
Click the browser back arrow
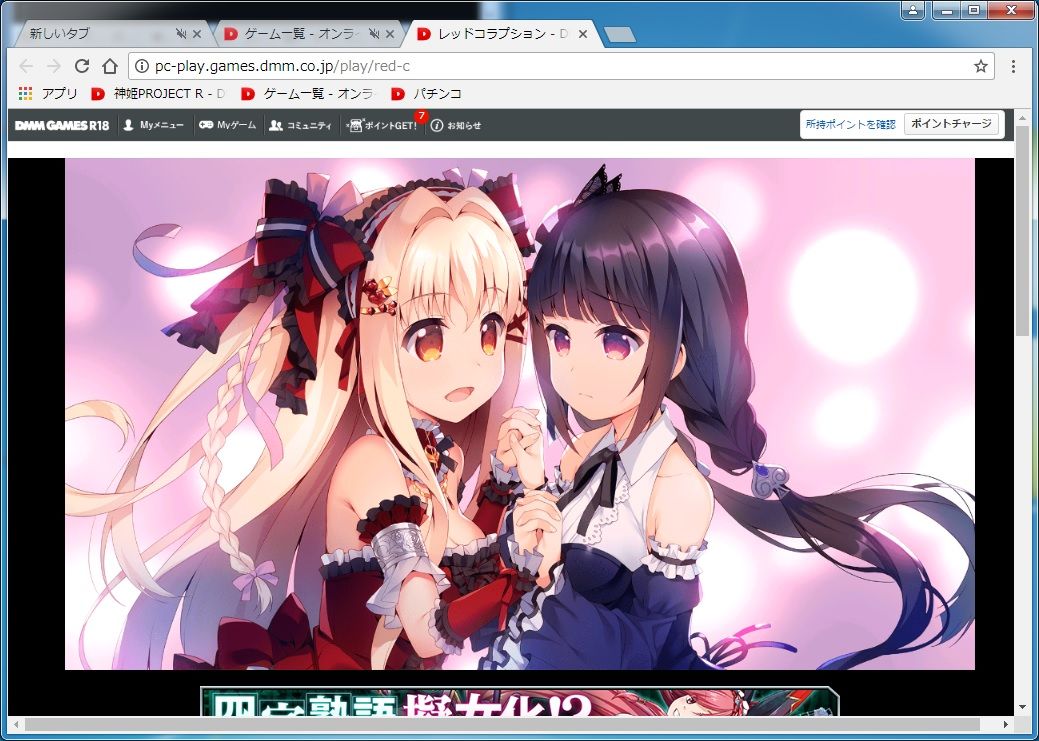point(26,66)
